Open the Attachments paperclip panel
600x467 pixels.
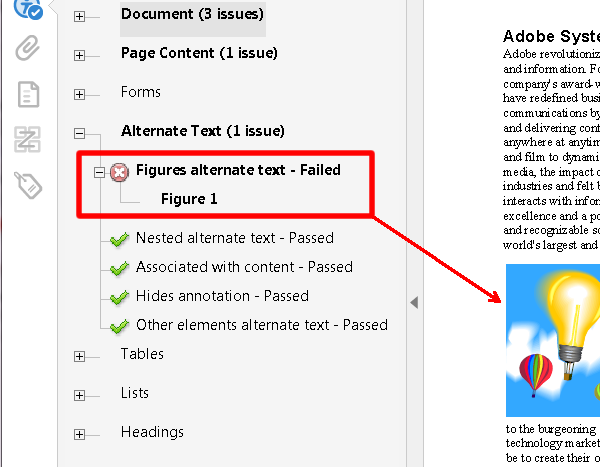27,48
